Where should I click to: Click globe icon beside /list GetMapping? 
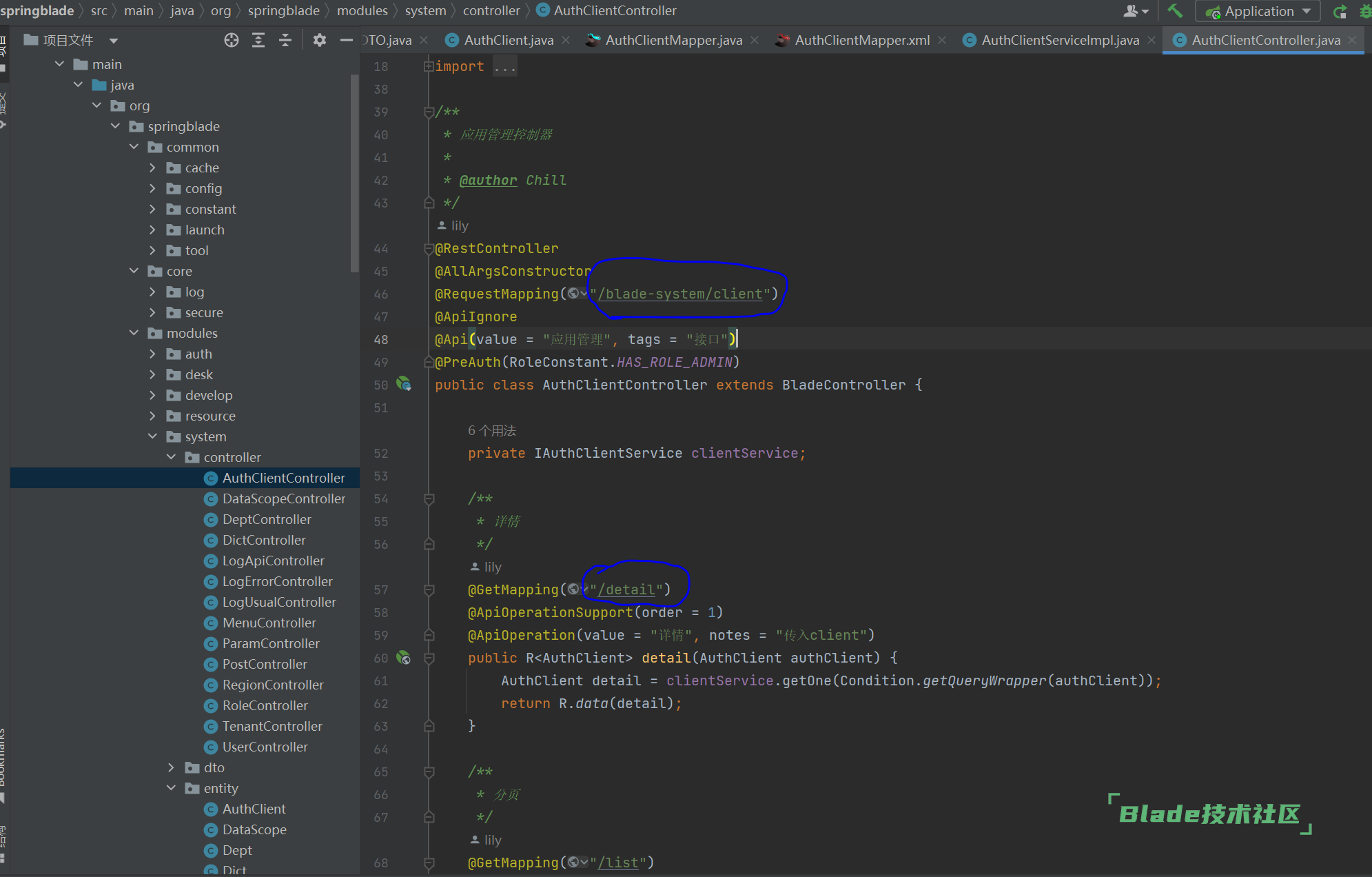pos(573,863)
